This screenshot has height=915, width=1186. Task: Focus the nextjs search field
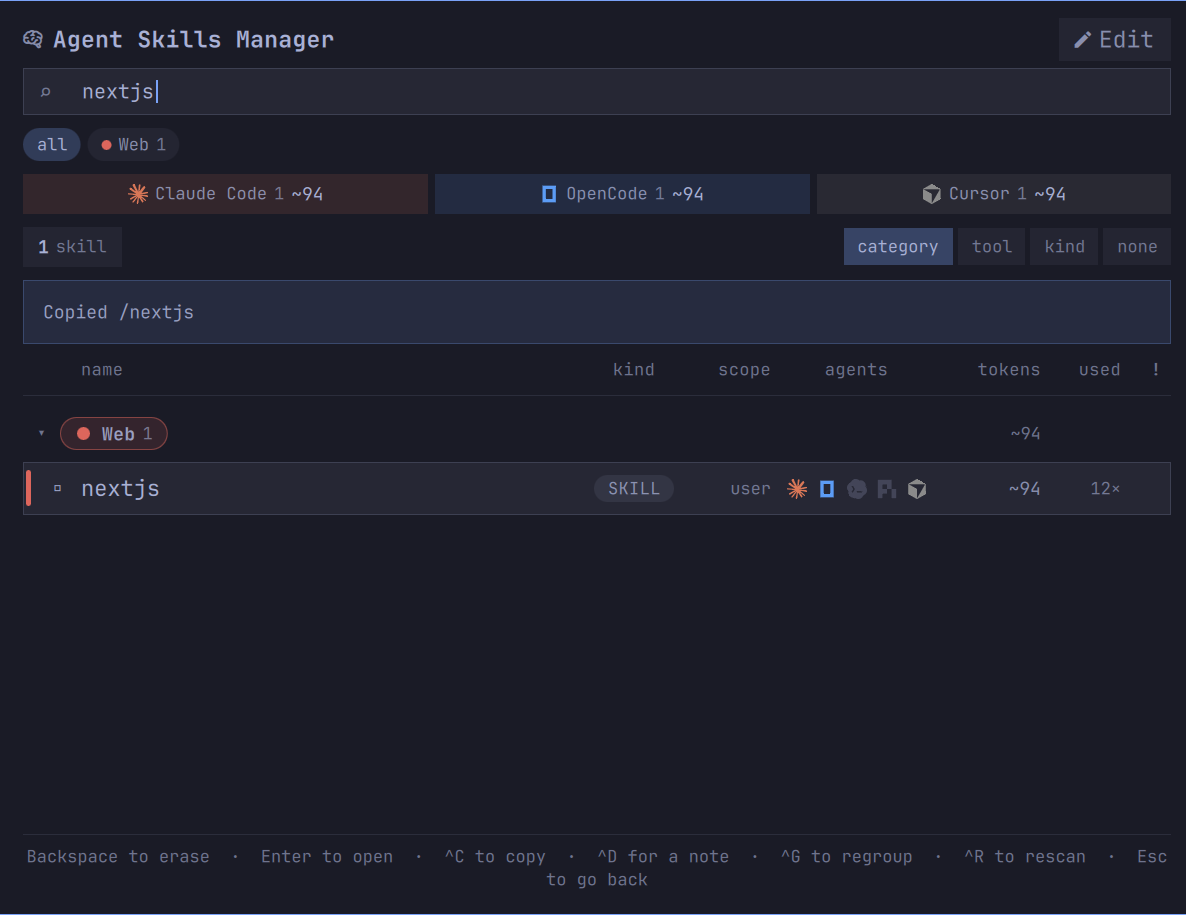[597, 92]
